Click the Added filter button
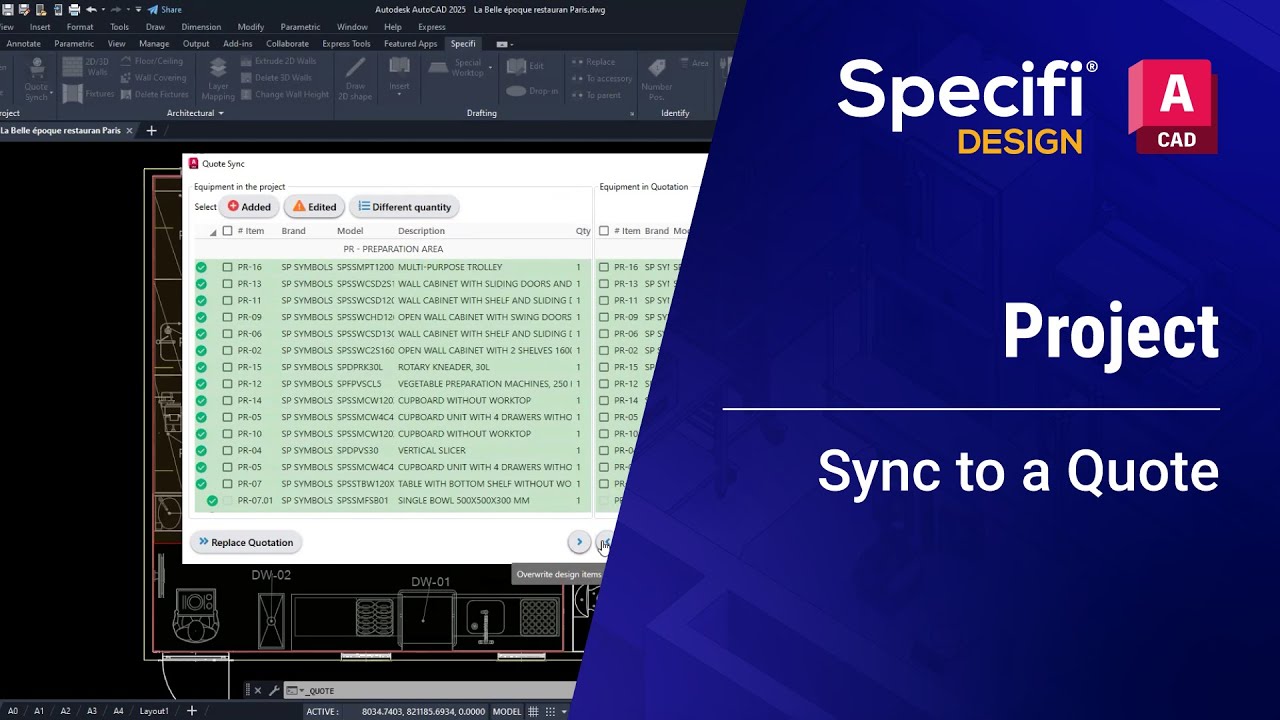 point(249,207)
